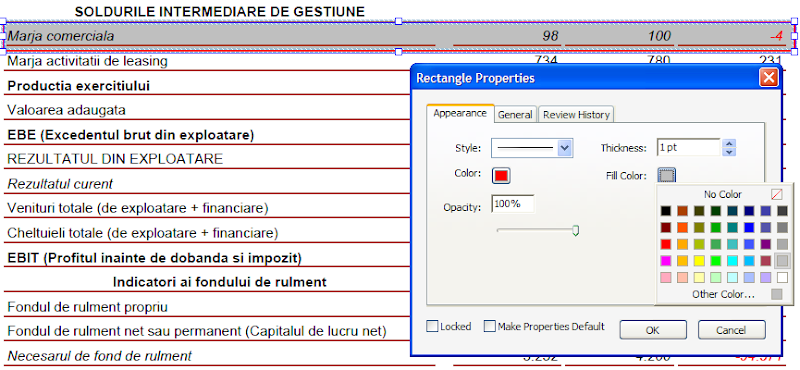Open the line Style dropdown
The width and height of the screenshot is (800, 370).
(x=532, y=148)
